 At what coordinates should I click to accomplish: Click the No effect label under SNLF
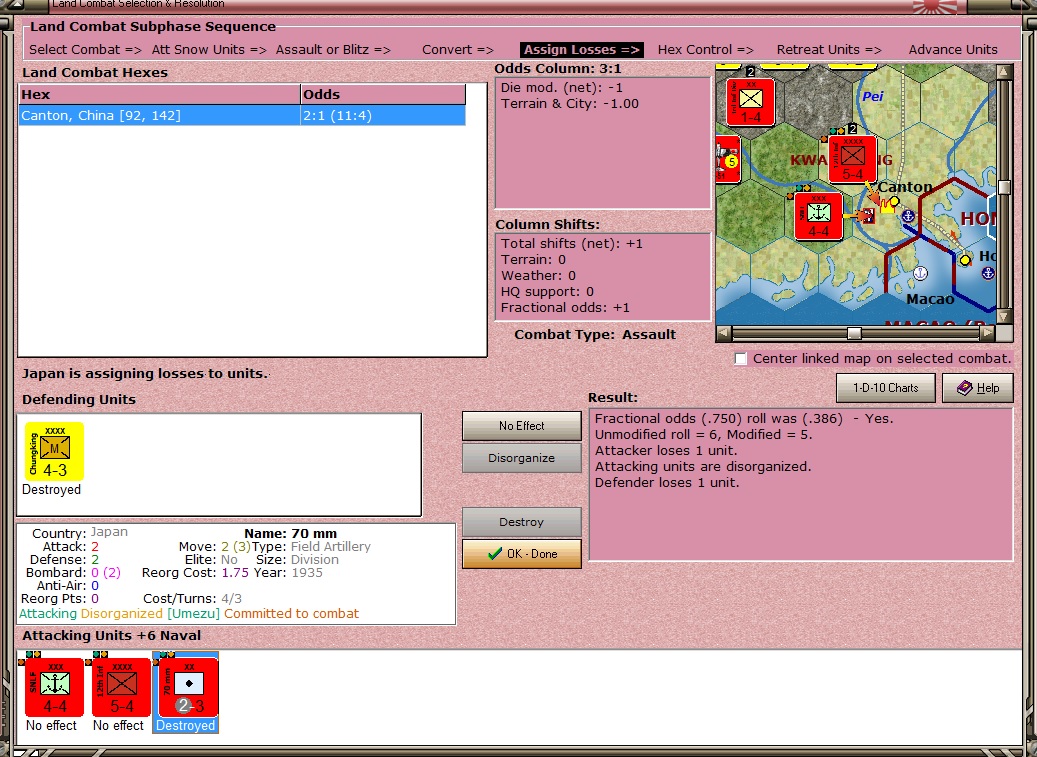[x=52, y=725]
